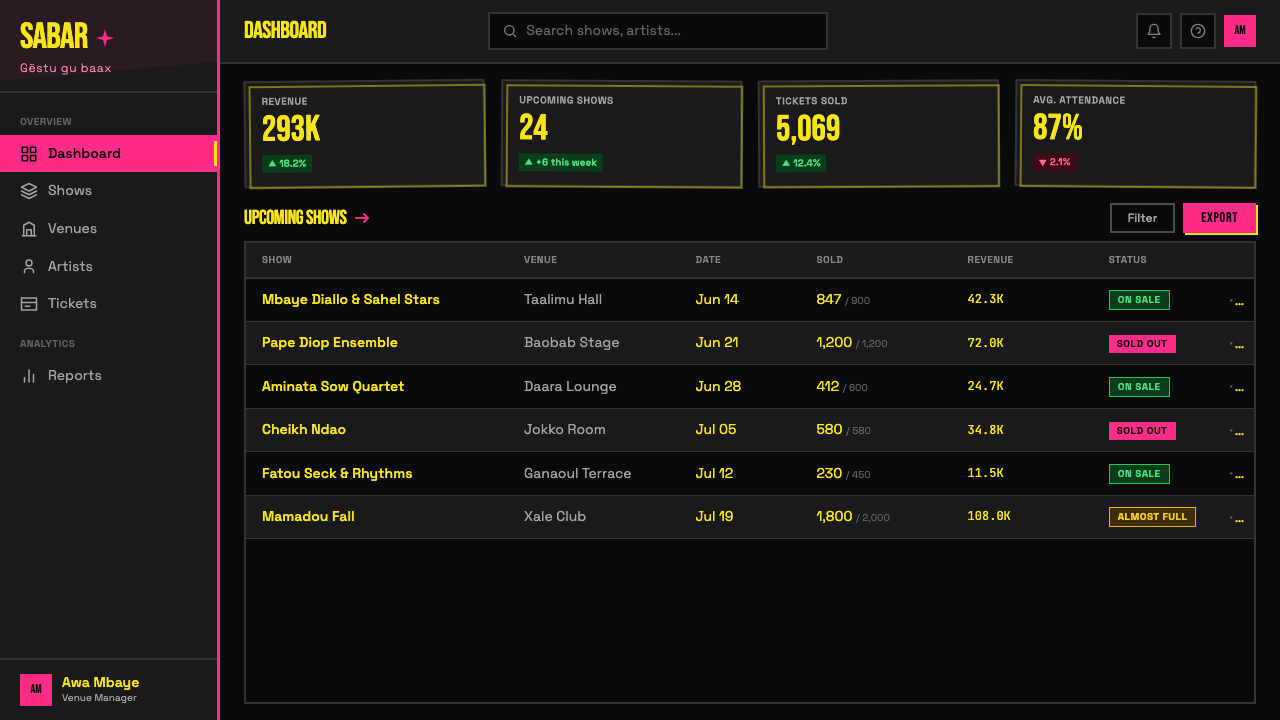Viewport: 1280px width, 720px height.
Task: Select the Mamadou Fall show
Action: [308, 517]
